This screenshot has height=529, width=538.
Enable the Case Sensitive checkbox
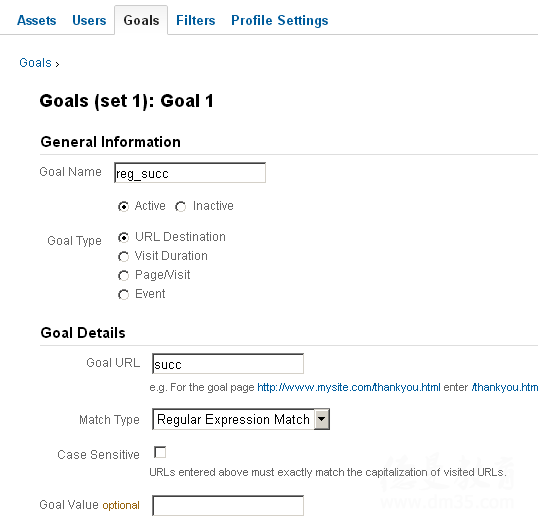tap(160, 452)
